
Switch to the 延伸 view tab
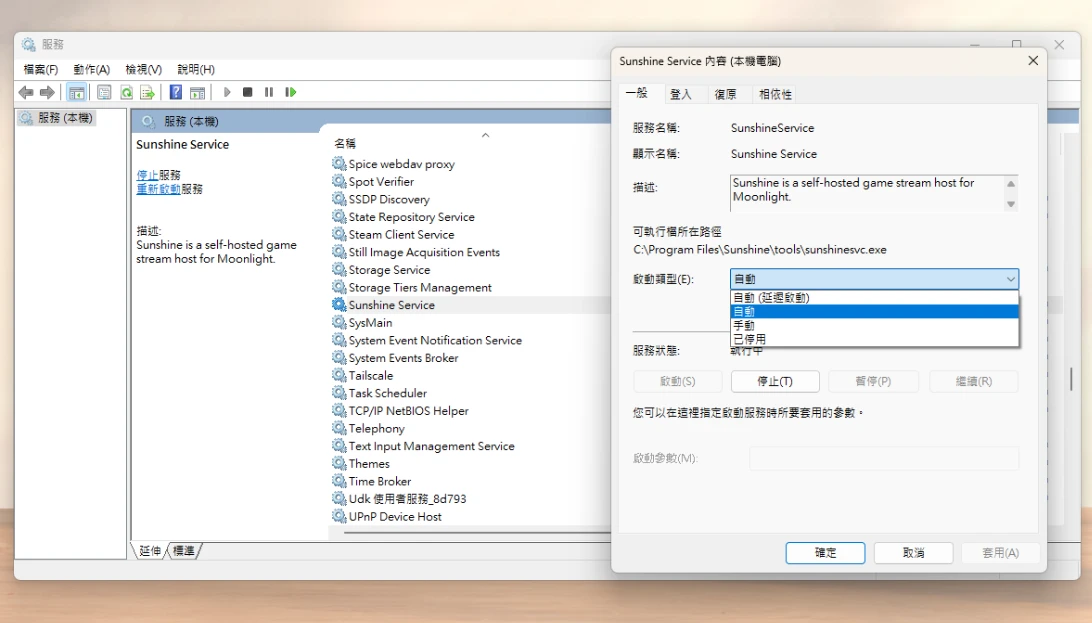[x=150, y=551]
